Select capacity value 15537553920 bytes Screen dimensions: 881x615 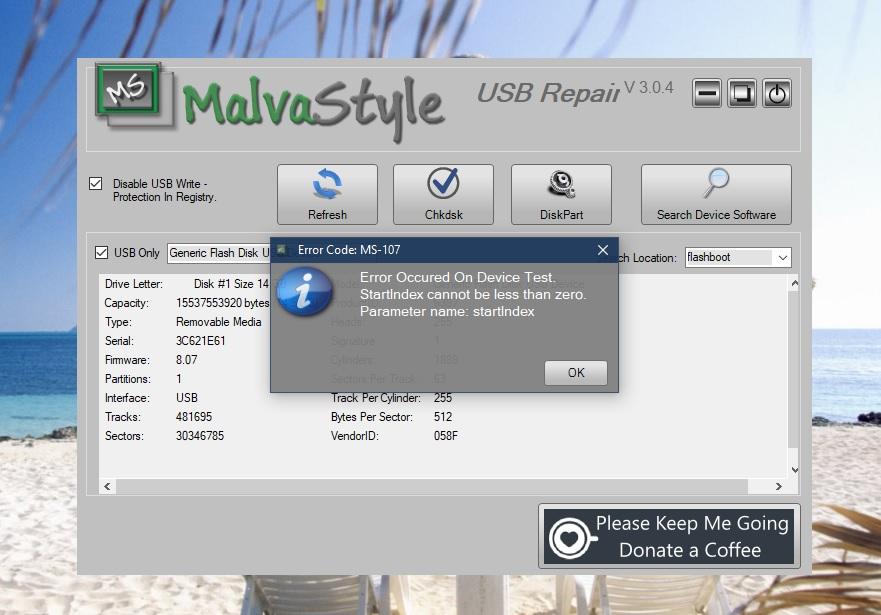pyautogui.click(x=222, y=303)
